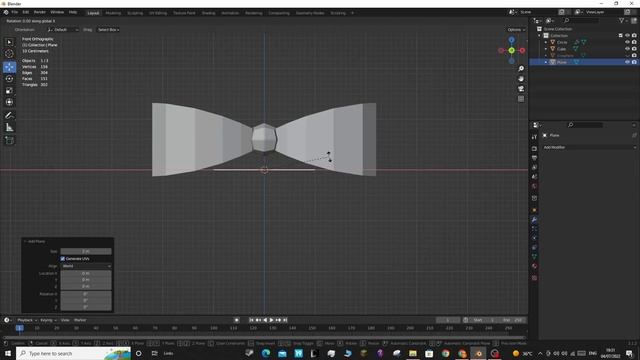Disable render for Cube via camera icon

(634, 49)
